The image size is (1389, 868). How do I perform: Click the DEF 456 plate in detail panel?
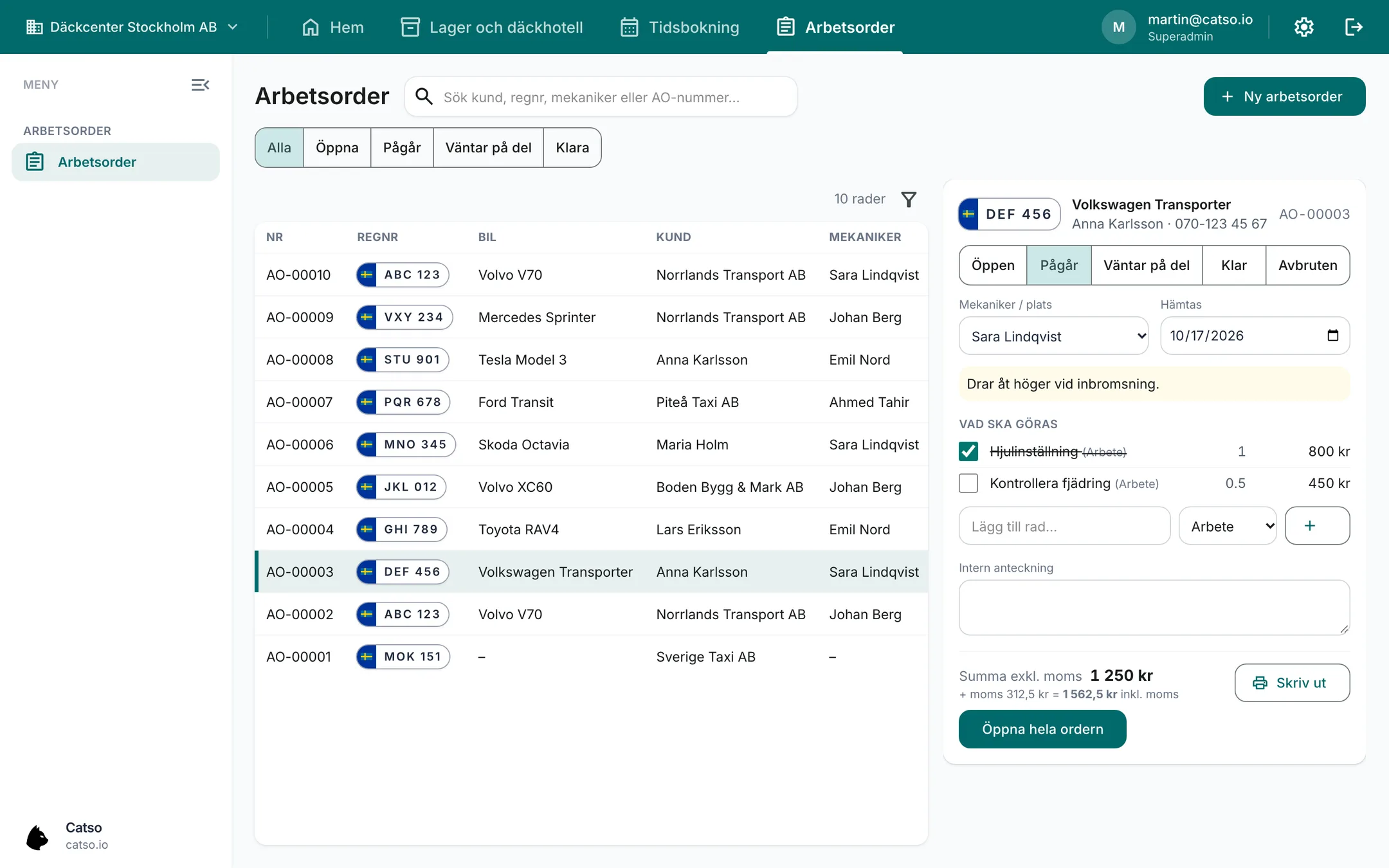pyautogui.click(x=1009, y=214)
